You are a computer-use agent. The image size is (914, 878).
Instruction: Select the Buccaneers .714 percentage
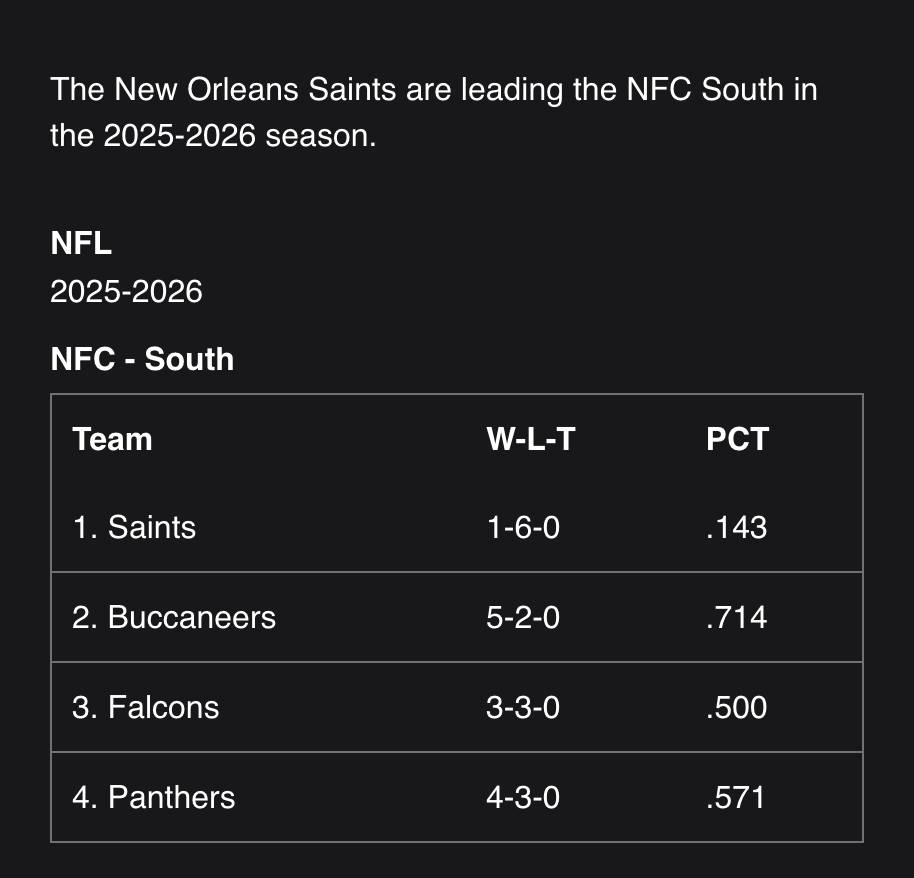[736, 617]
